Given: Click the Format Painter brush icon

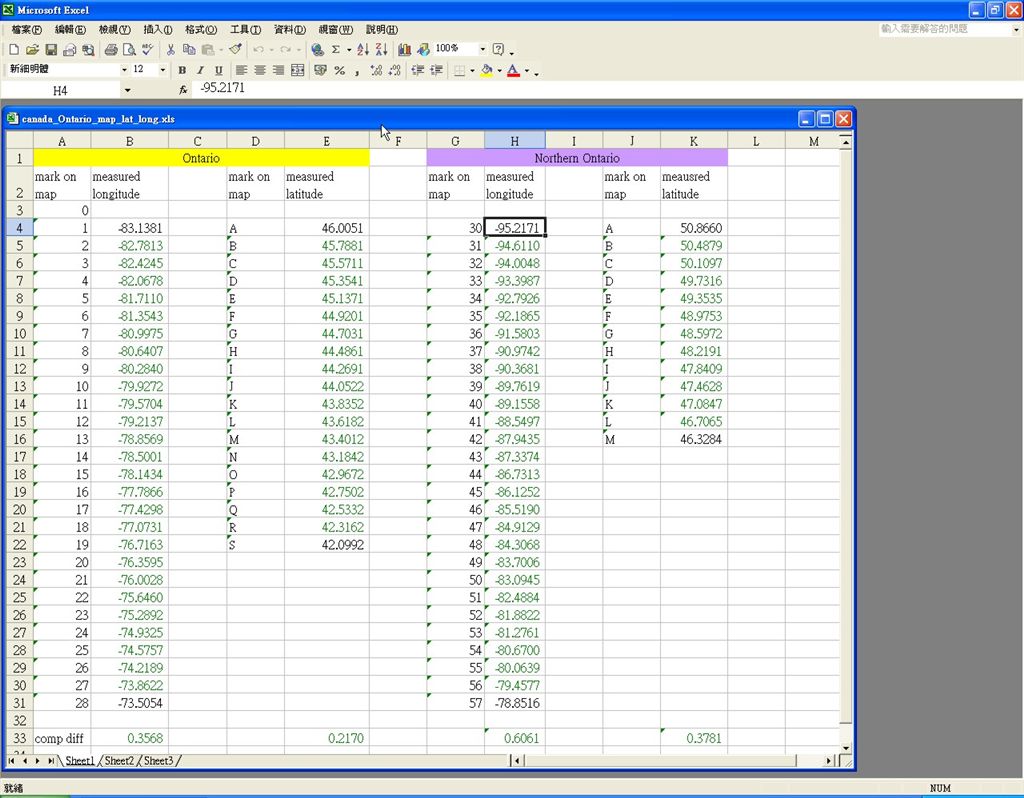Looking at the screenshot, I should (x=236, y=50).
